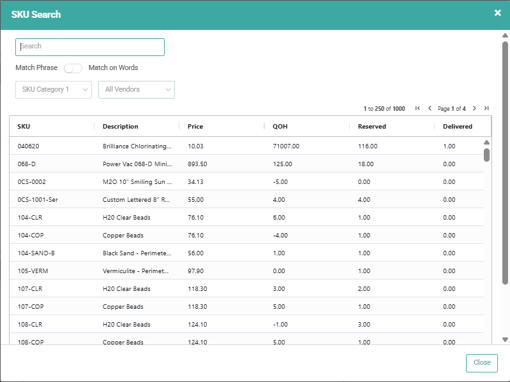
Task: Open the All Vendors dropdown
Action: click(136, 90)
